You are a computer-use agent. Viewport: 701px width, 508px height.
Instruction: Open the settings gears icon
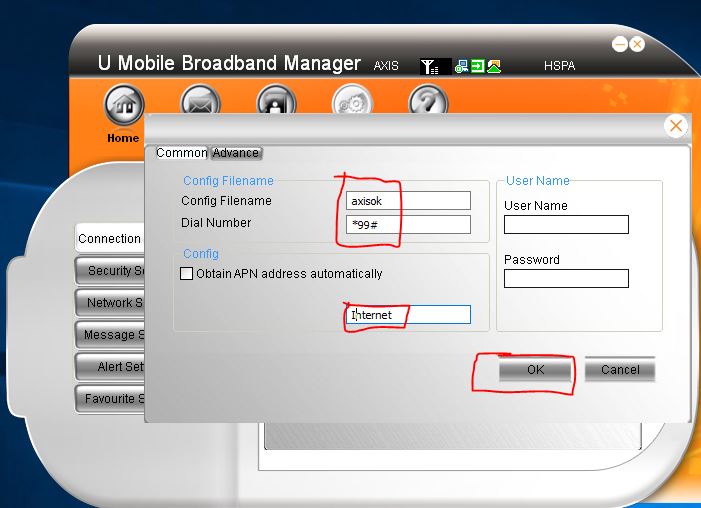352,99
